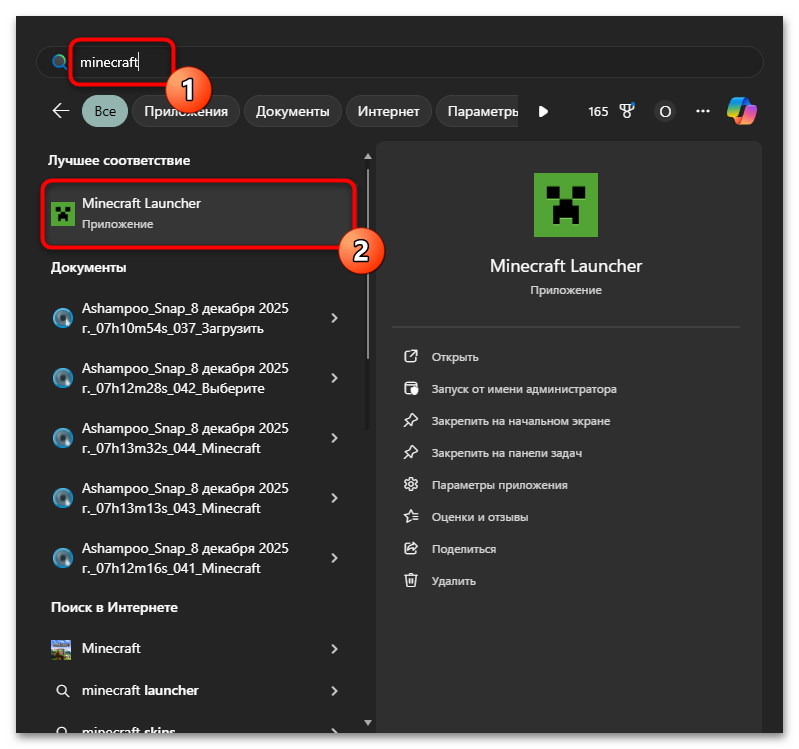Open Minecraft Launcher best match result
The image size is (799, 749).
[x=198, y=212]
